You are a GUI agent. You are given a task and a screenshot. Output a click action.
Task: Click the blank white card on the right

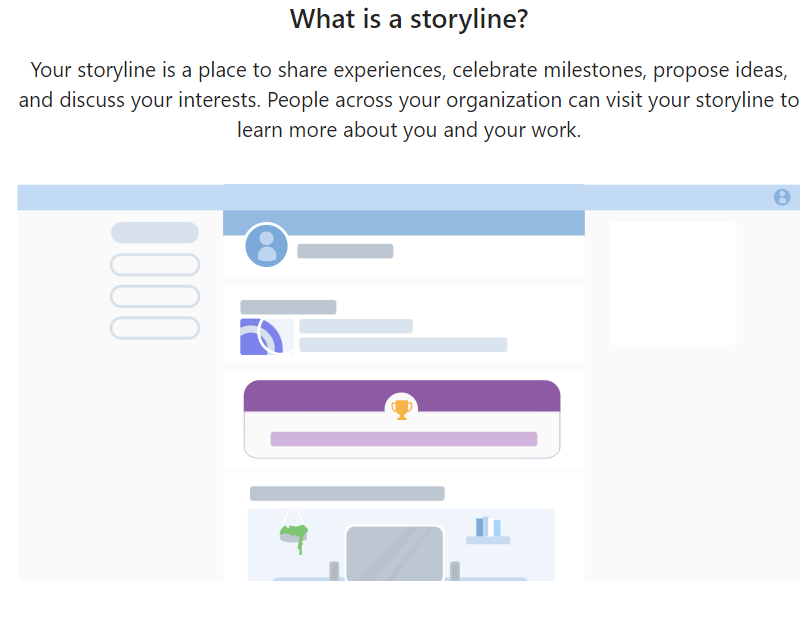pos(672,284)
